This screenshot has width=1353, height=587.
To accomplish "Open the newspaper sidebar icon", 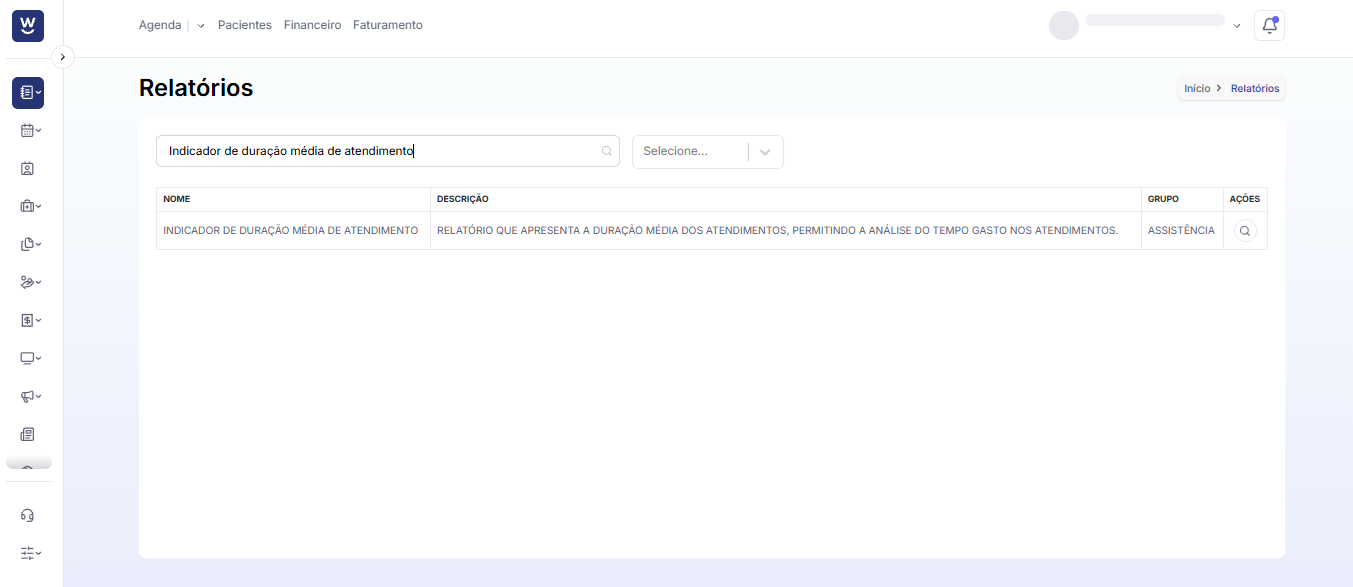I will coord(28,434).
